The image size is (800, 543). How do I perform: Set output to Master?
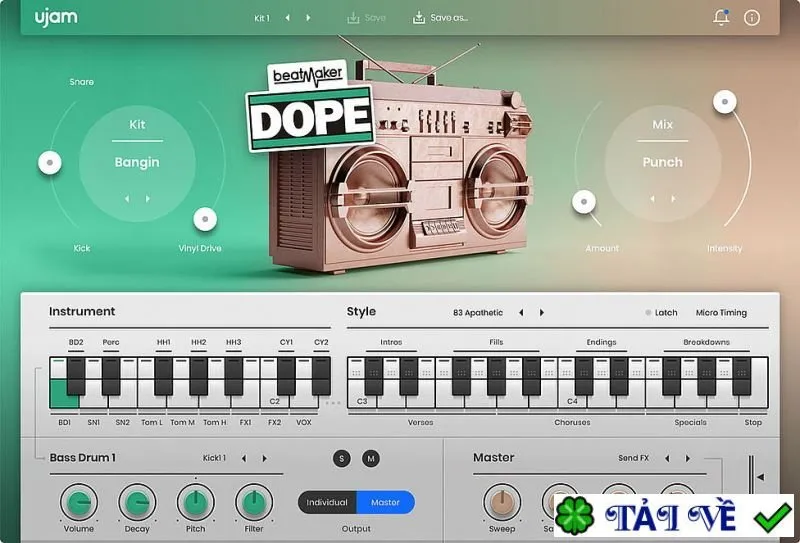(x=386, y=502)
